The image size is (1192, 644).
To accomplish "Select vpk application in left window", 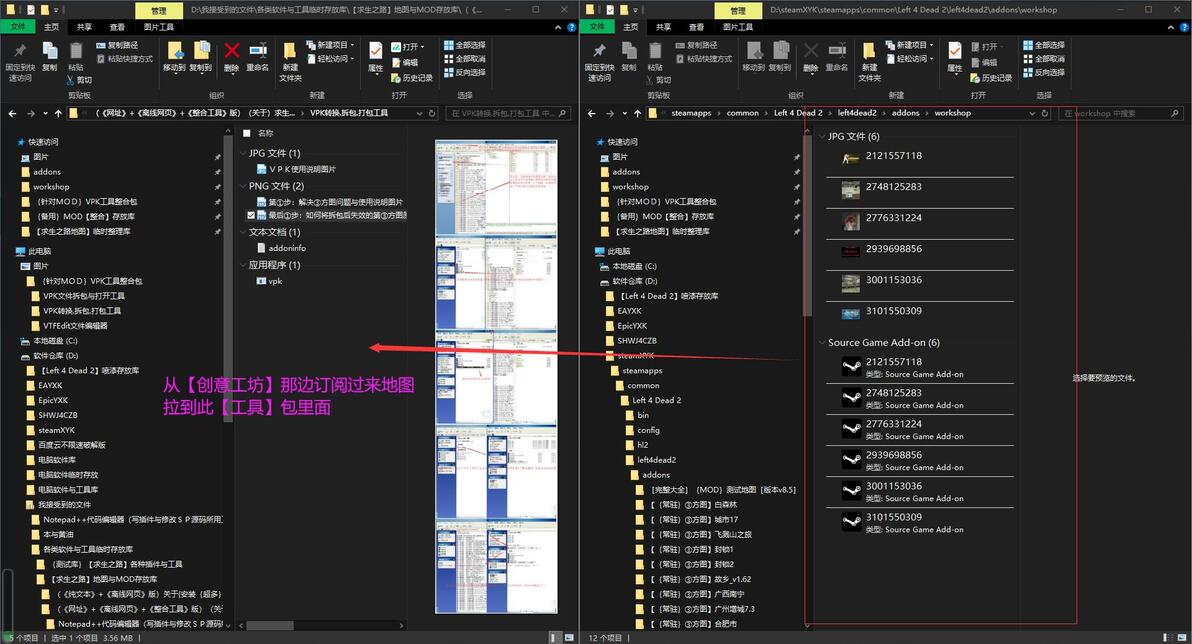I will tap(269, 281).
